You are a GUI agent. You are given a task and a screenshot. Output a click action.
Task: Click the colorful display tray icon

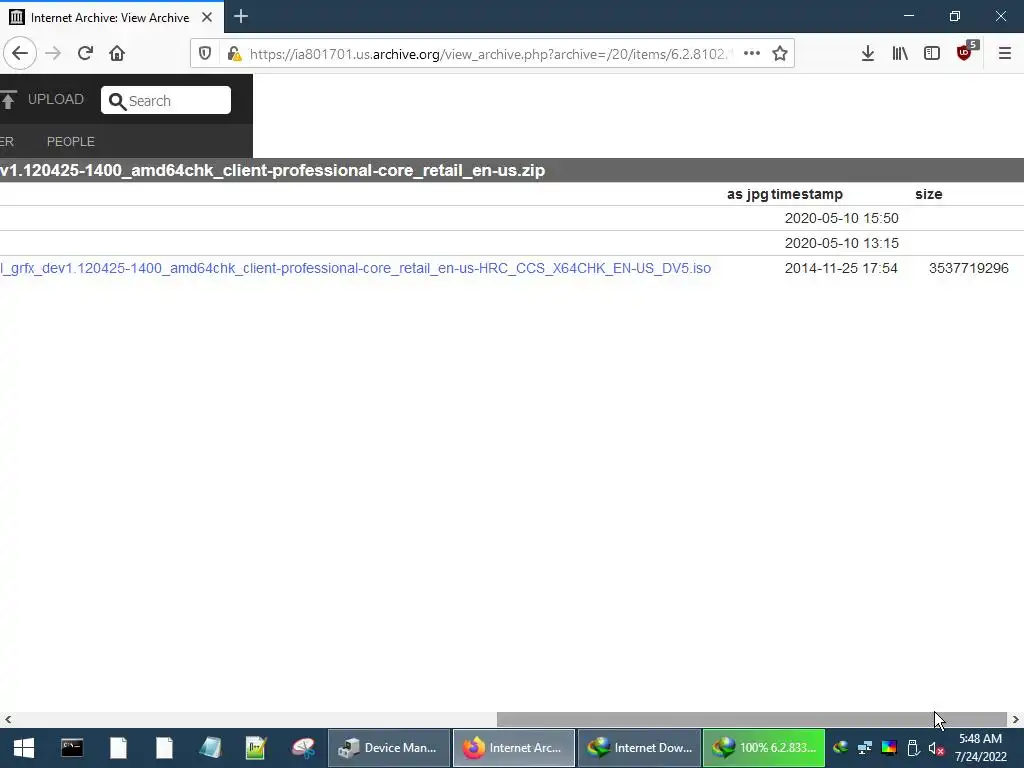click(x=889, y=748)
